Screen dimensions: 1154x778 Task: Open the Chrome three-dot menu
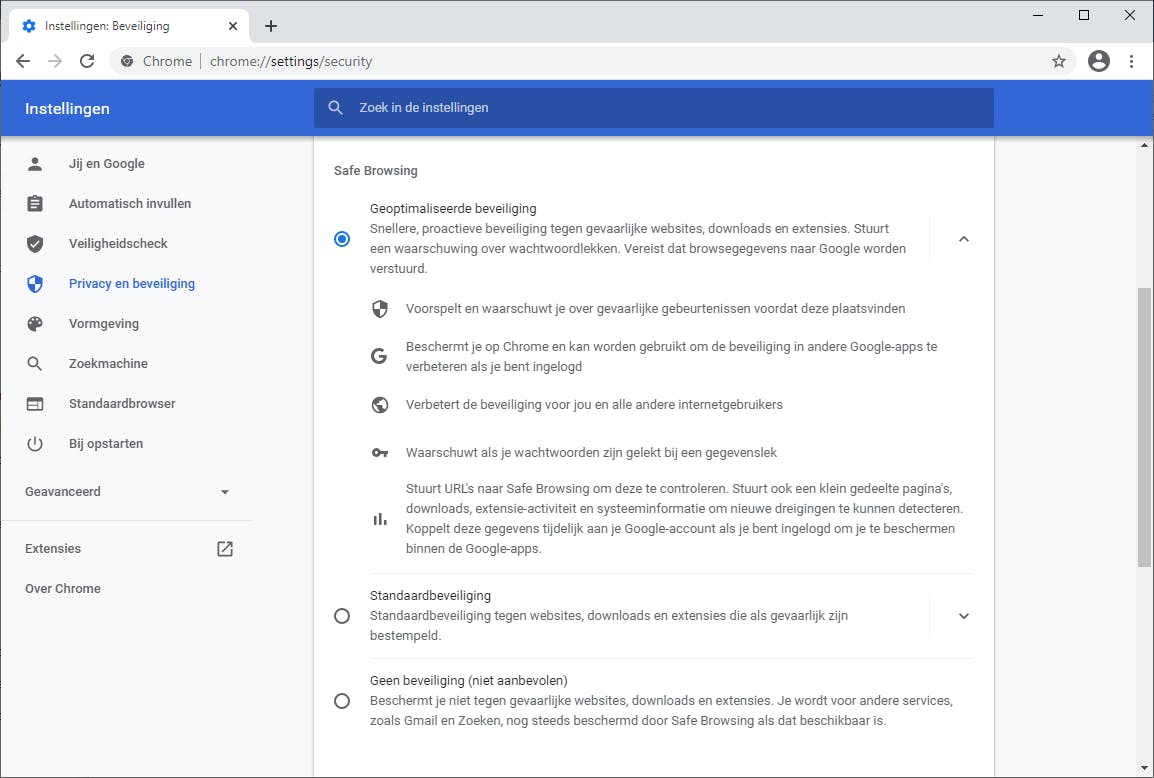(1131, 61)
